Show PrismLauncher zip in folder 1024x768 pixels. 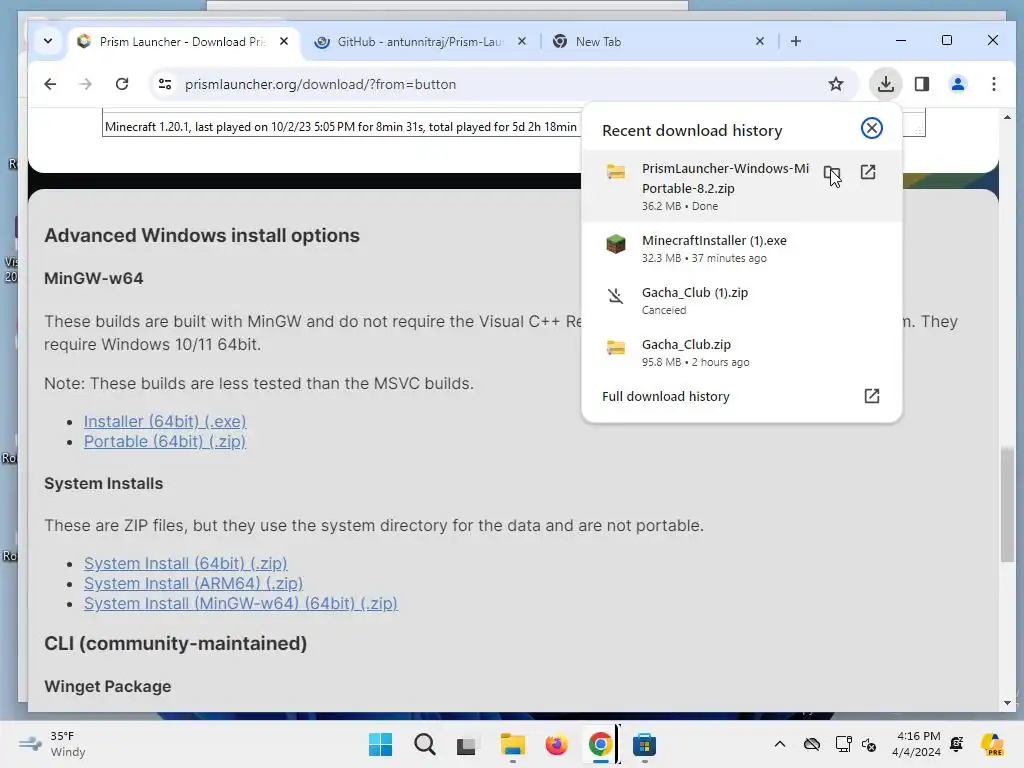831,173
